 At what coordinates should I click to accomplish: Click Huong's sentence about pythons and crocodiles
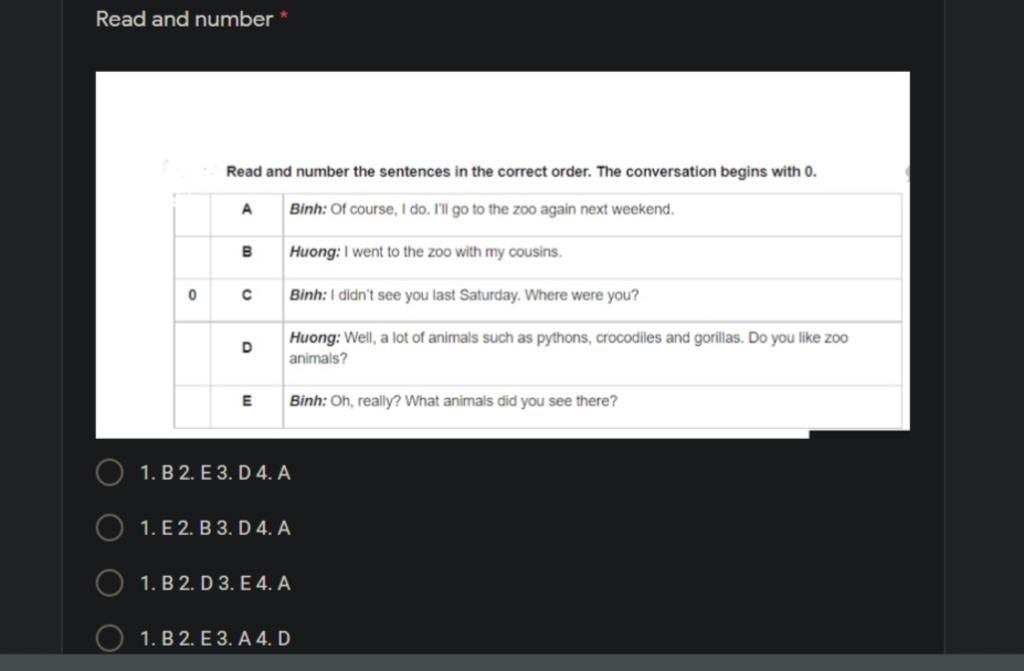pyautogui.click(x=568, y=347)
